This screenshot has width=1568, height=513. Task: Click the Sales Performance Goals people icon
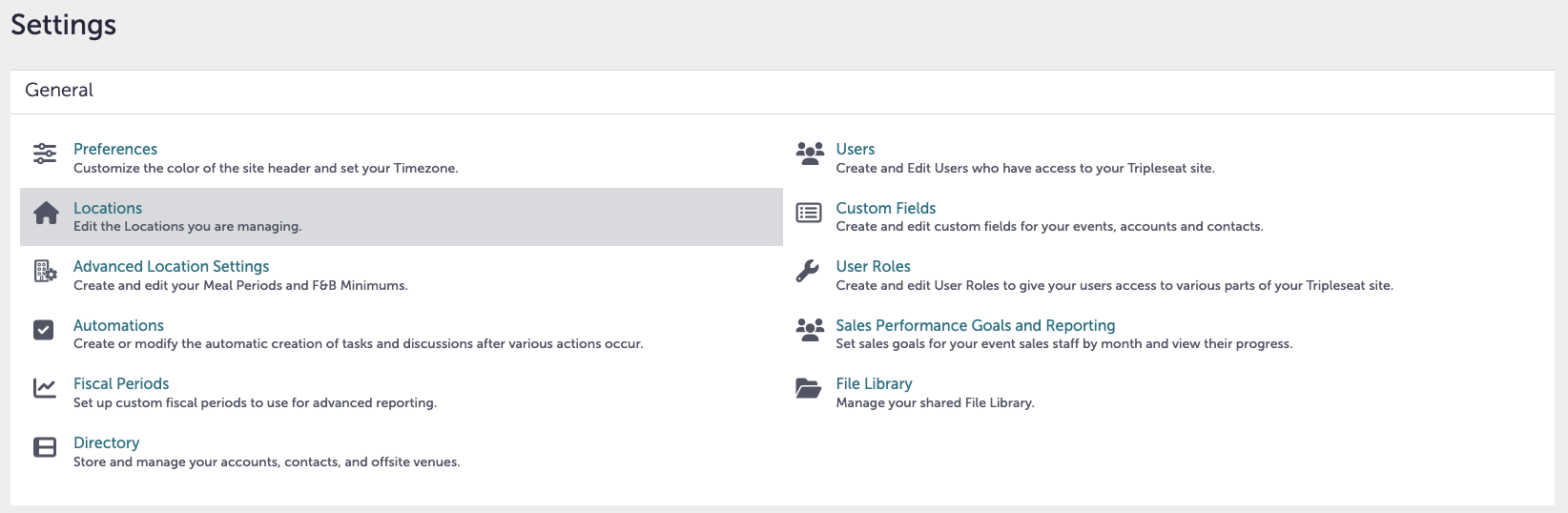click(810, 330)
